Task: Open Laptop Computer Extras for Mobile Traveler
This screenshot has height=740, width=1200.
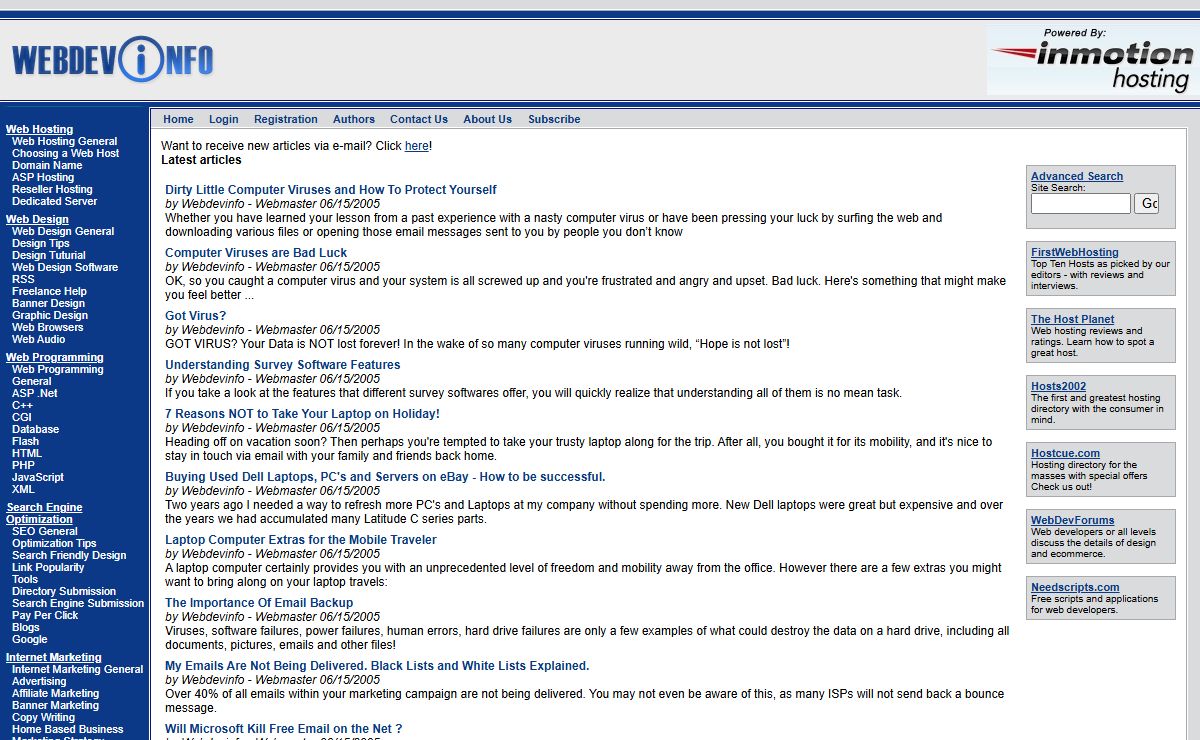Action: (301, 540)
